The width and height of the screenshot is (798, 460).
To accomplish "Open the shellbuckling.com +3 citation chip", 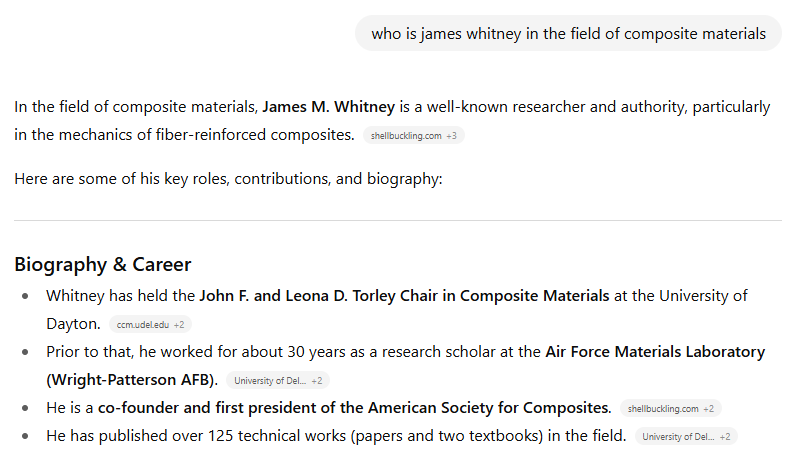I will pyautogui.click(x=413, y=136).
